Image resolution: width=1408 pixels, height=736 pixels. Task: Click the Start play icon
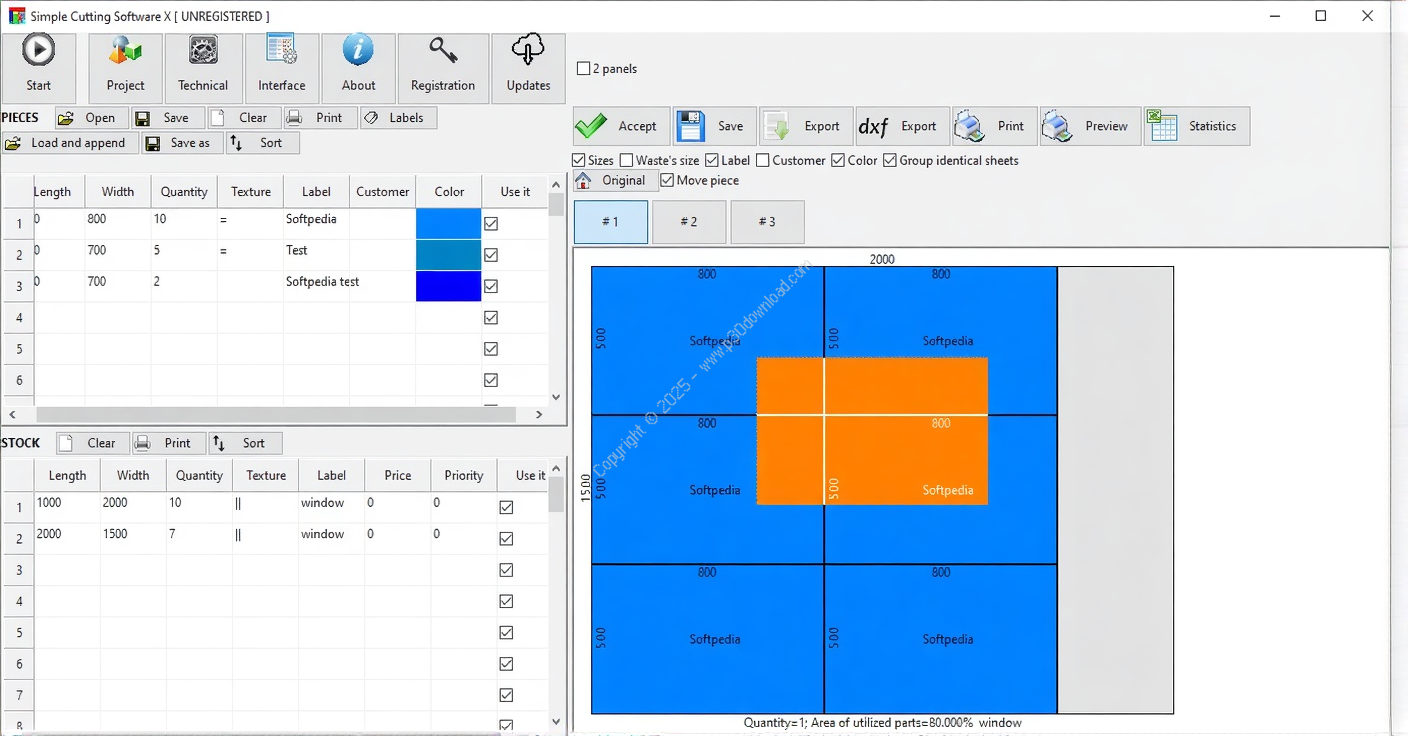coord(39,51)
